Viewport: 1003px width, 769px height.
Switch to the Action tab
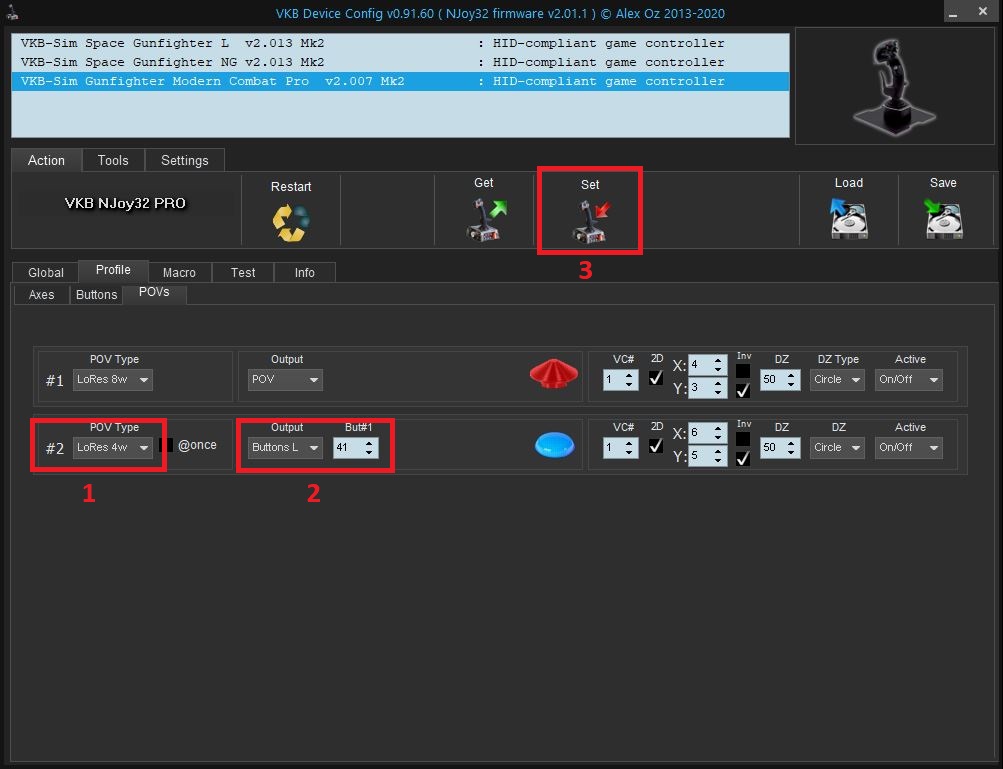[x=46, y=160]
